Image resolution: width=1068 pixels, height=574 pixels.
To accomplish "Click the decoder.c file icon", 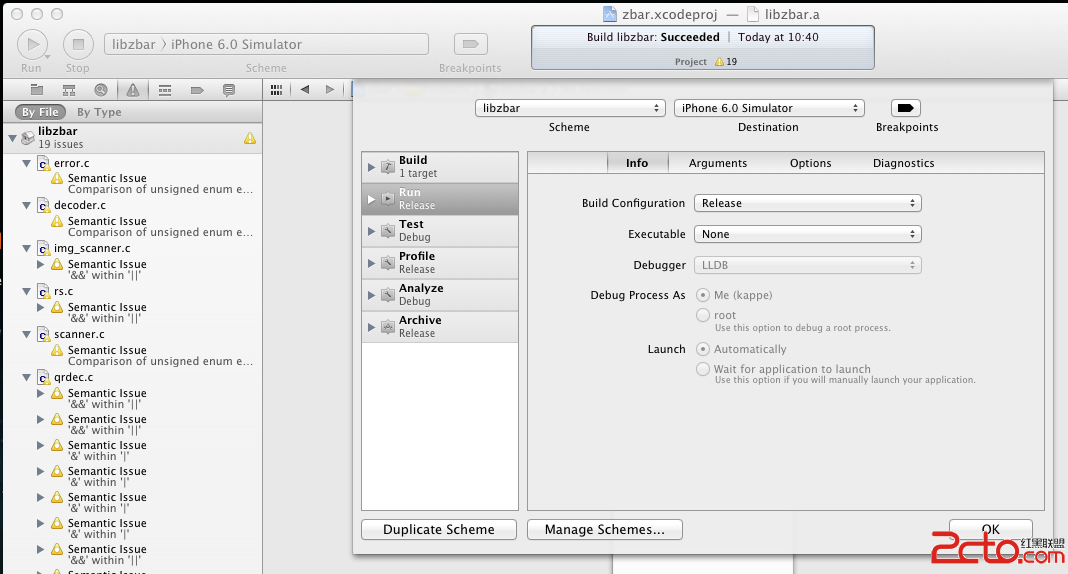I will [x=43, y=206].
